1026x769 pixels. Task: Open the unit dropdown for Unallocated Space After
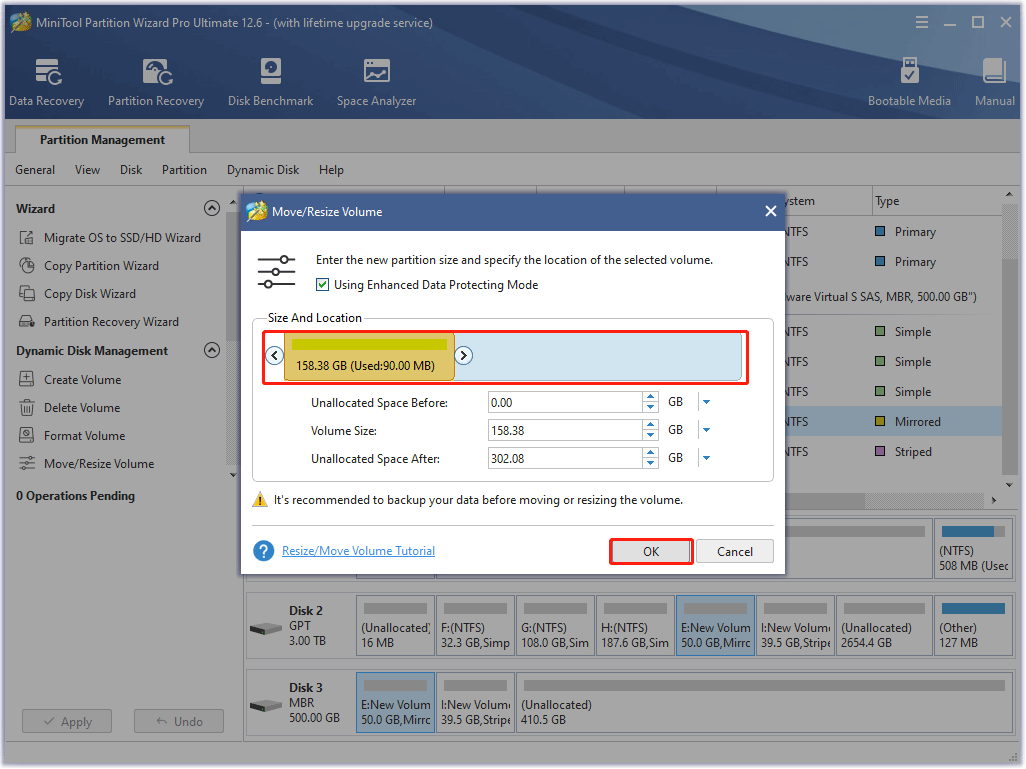[706, 458]
